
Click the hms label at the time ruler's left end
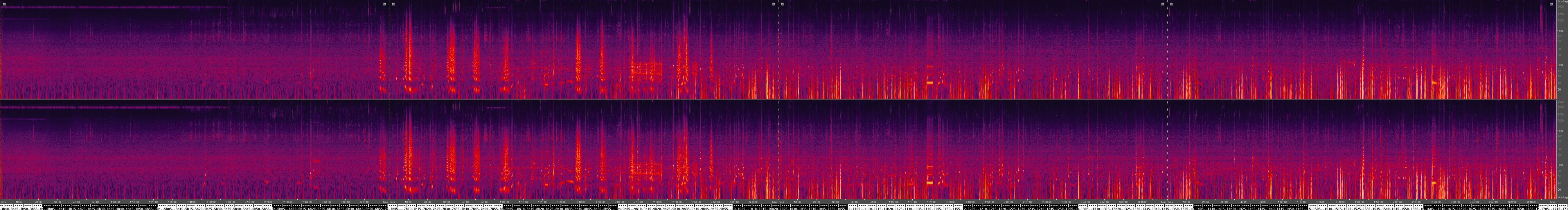coord(3,202)
